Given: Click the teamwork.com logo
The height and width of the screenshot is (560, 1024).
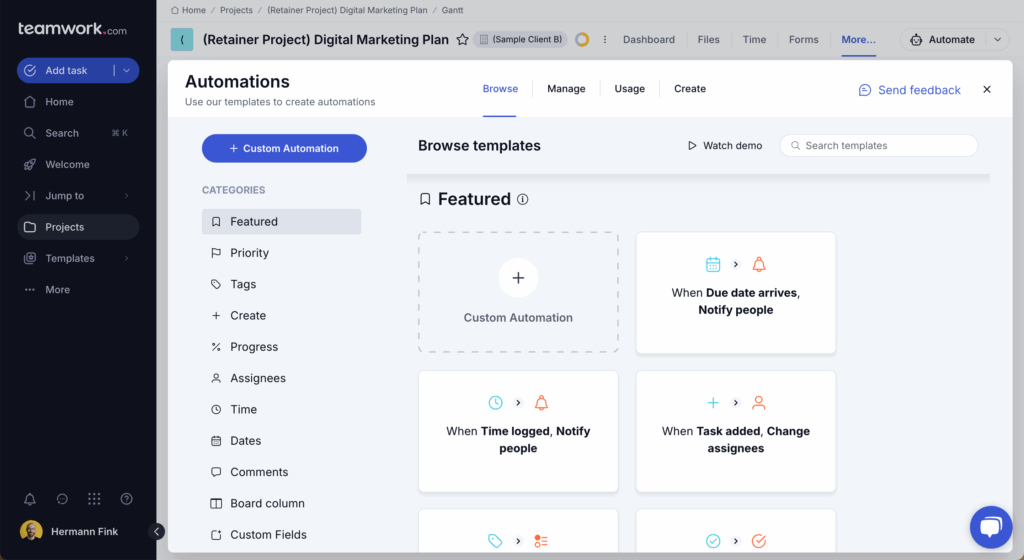Looking at the screenshot, I should point(72,29).
